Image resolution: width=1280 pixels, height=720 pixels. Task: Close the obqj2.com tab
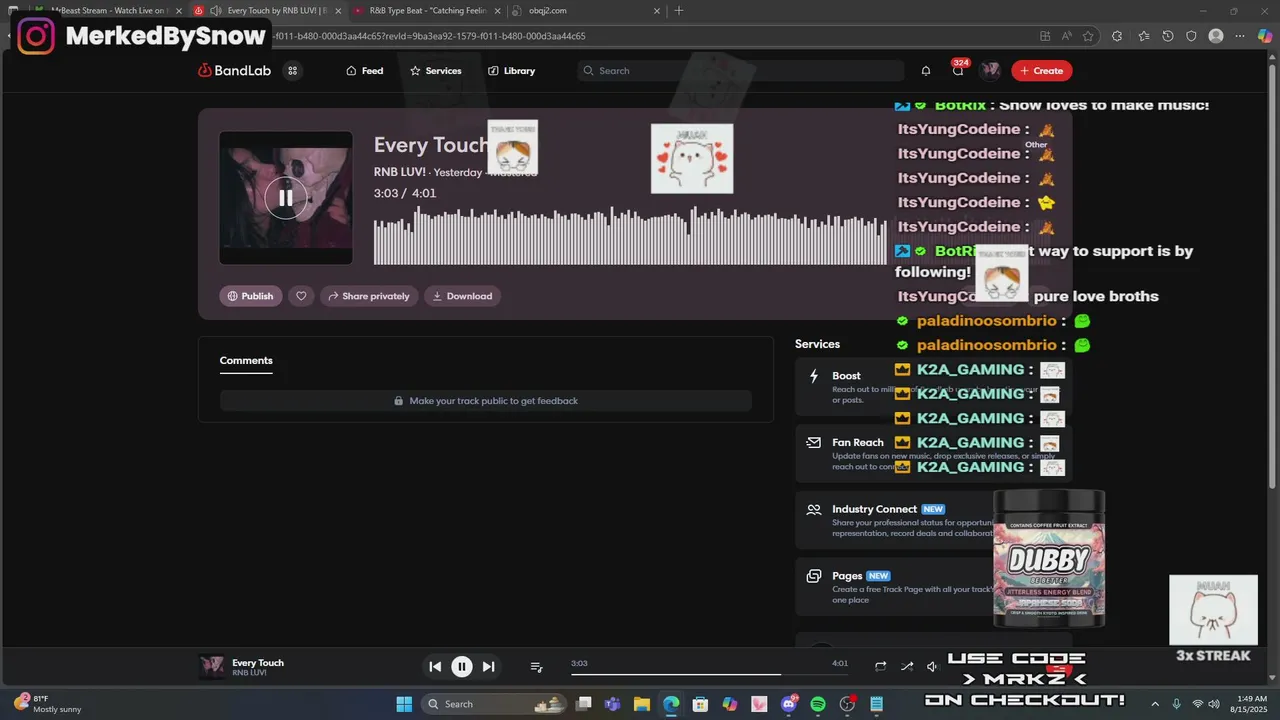click(657, 11)
